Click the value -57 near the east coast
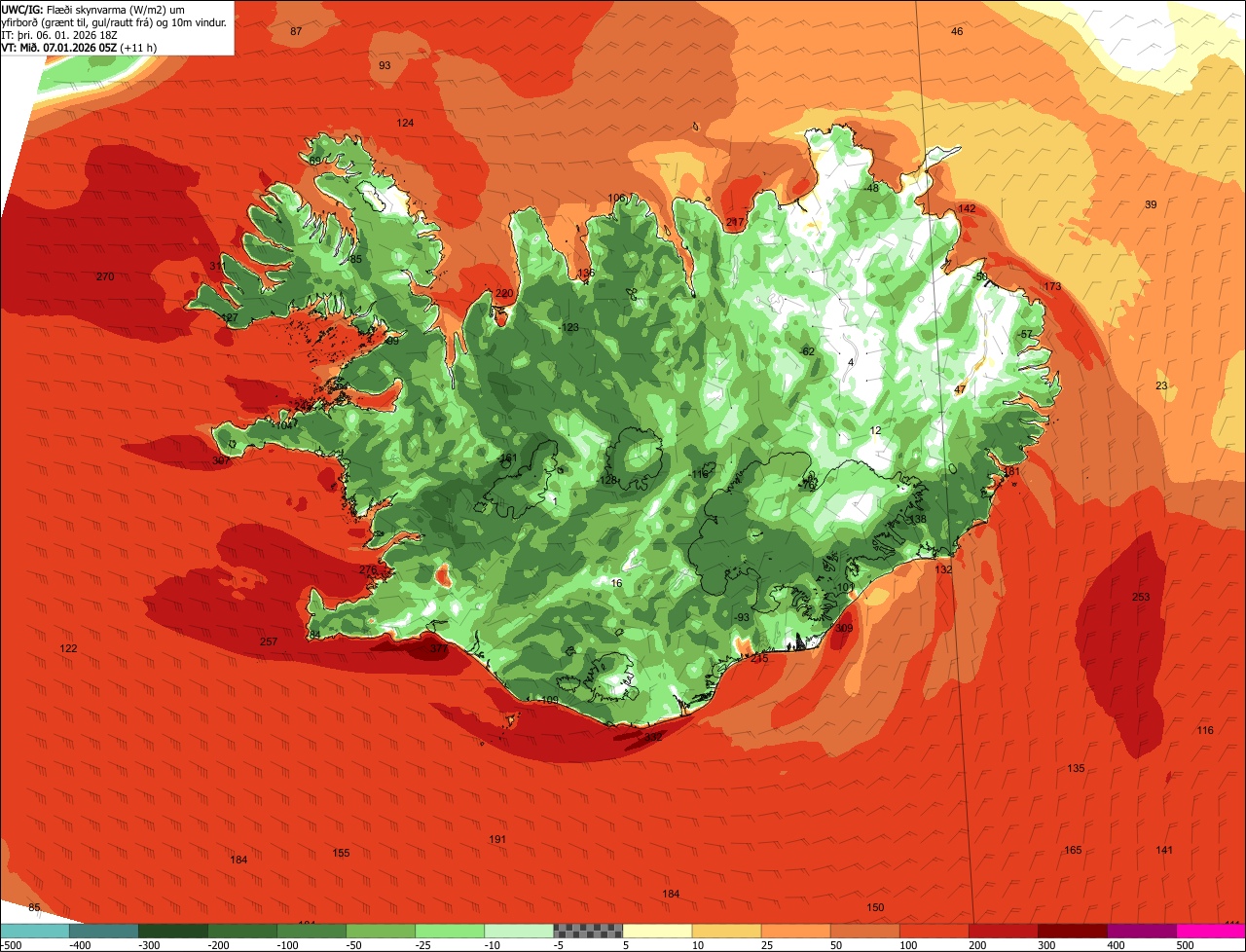The width and height of the screenshot is (1246, 952). pyautogui.click(x=1024, y=335)
